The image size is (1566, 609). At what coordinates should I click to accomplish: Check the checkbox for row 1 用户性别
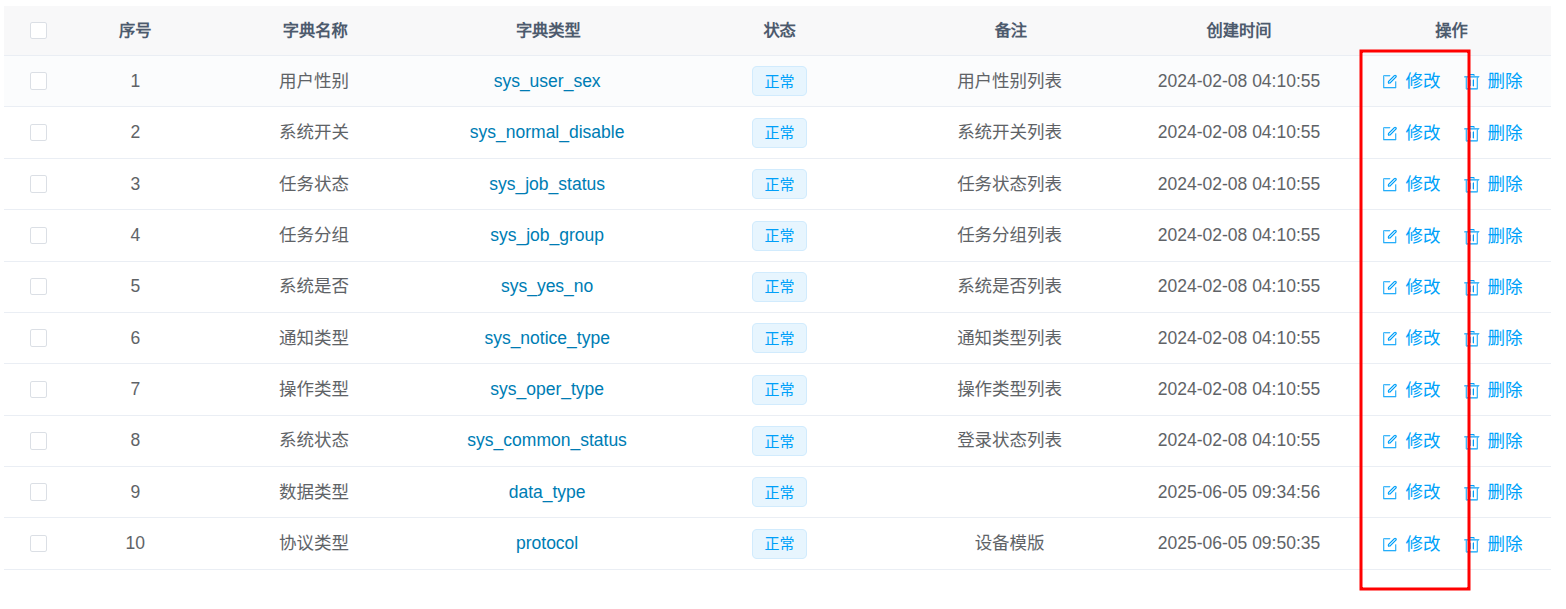[x=38, y=81]
